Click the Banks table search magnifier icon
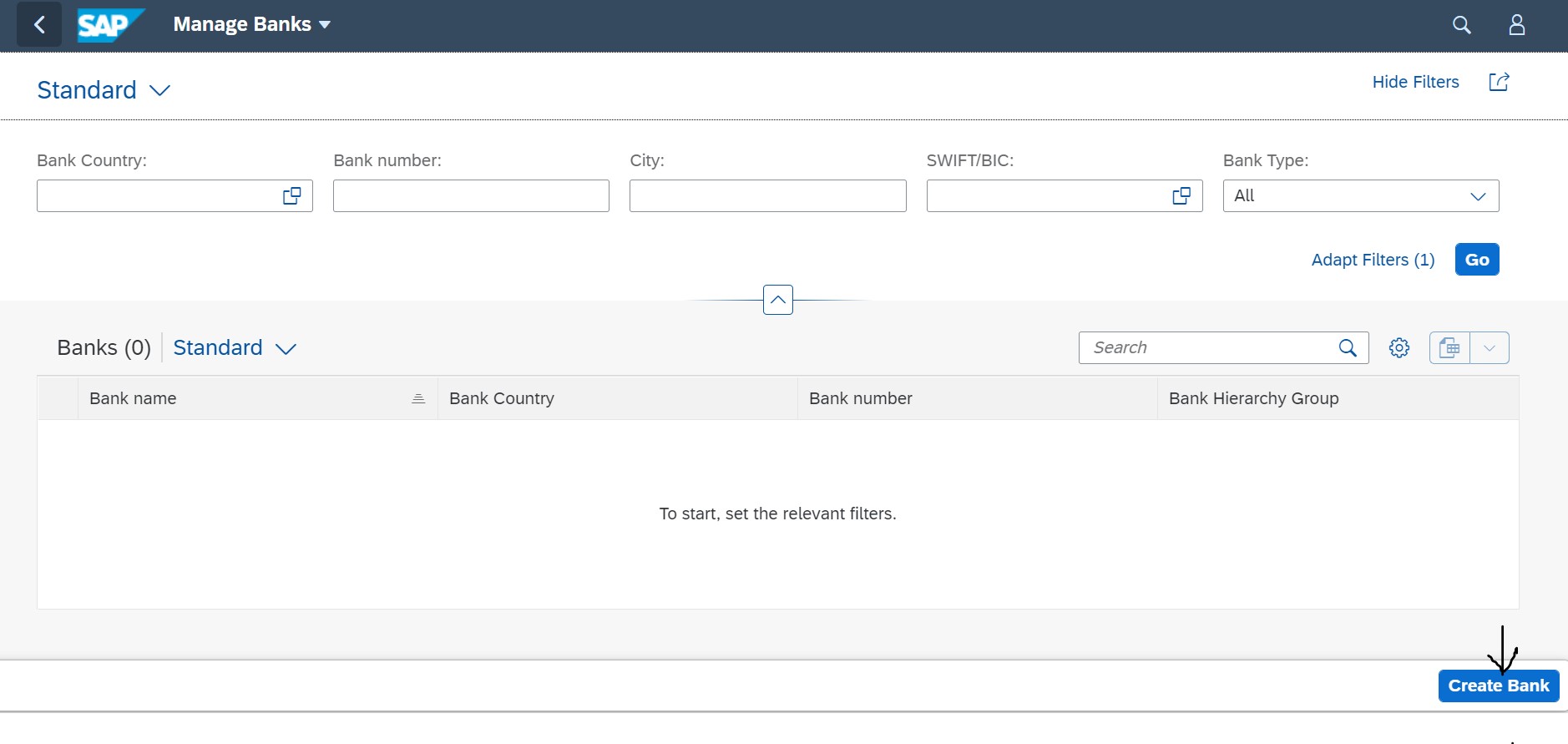The width and height of the screenshot is (1568, 744). click(1348, 348)
